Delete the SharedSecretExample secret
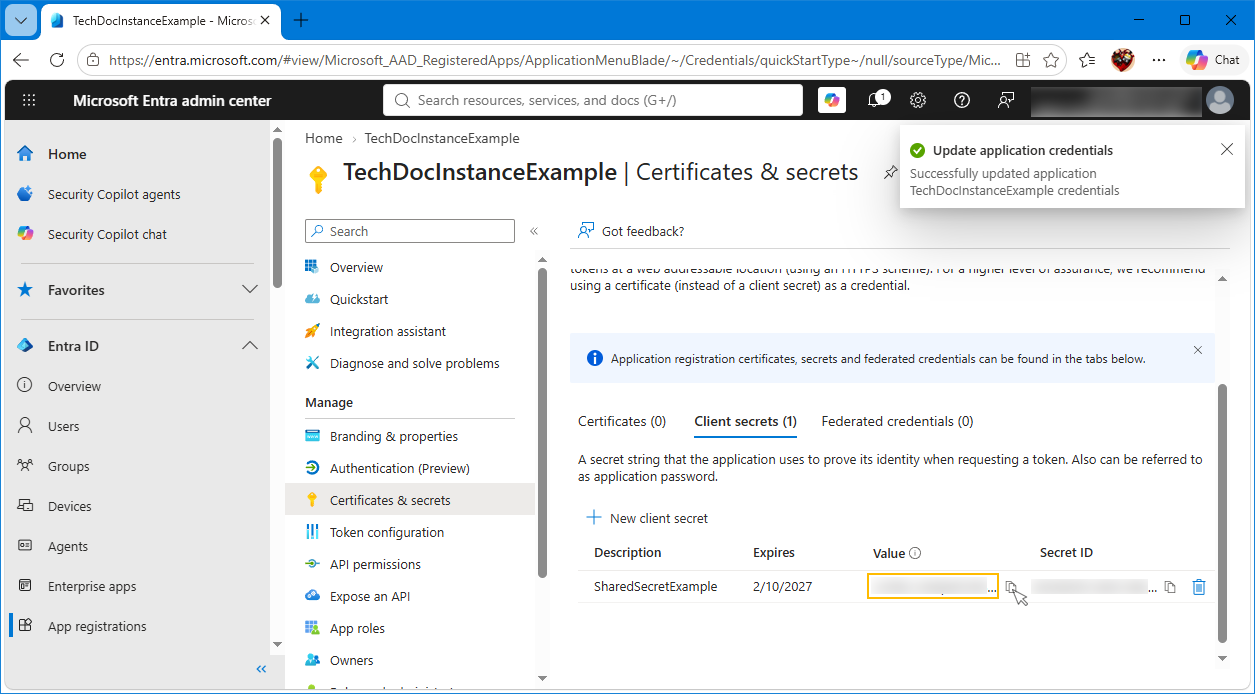This screenshot has width=1255, height=694. (x=1199, y=587)
